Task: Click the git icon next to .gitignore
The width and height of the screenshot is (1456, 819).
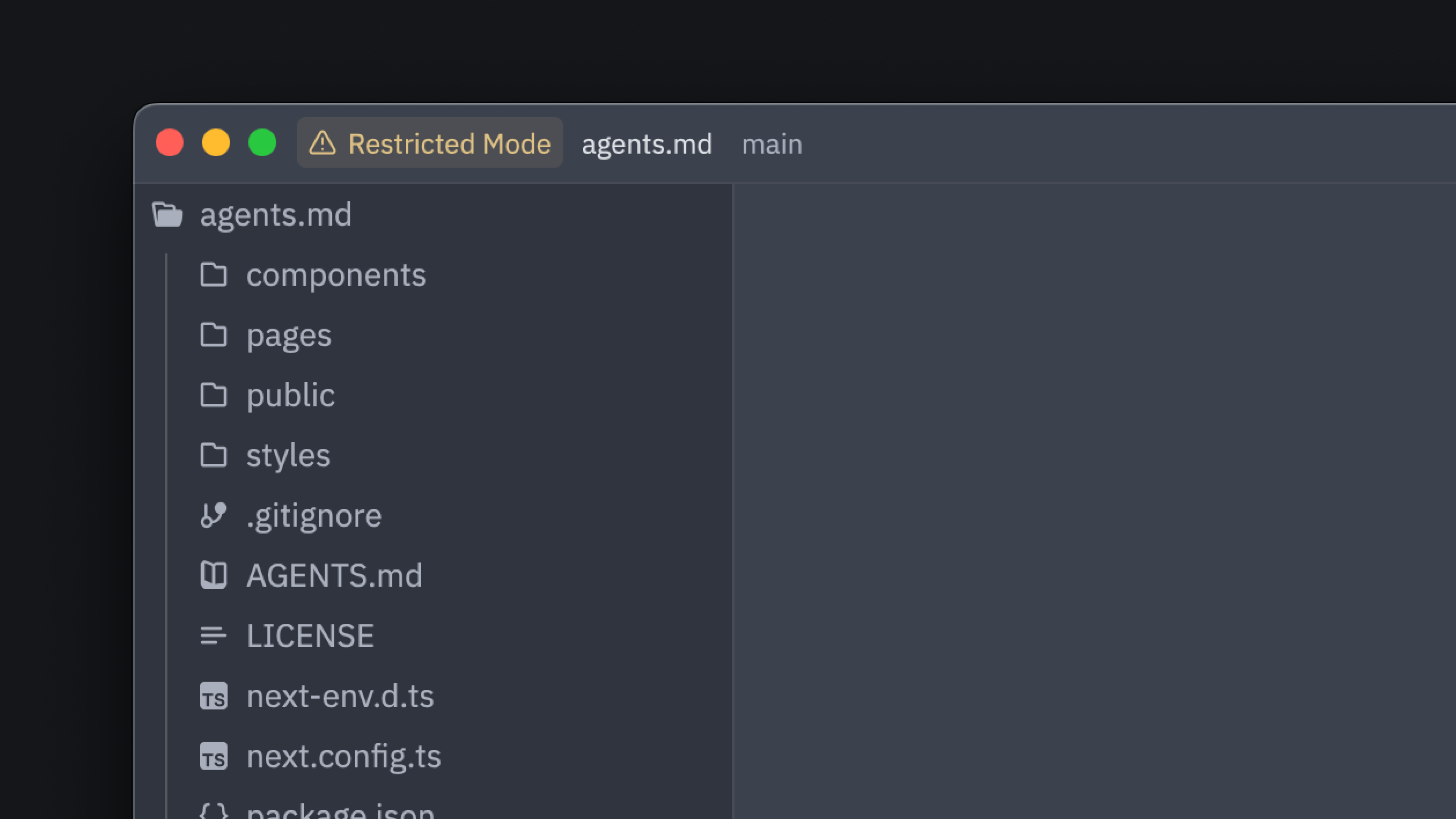Action: 213,516
